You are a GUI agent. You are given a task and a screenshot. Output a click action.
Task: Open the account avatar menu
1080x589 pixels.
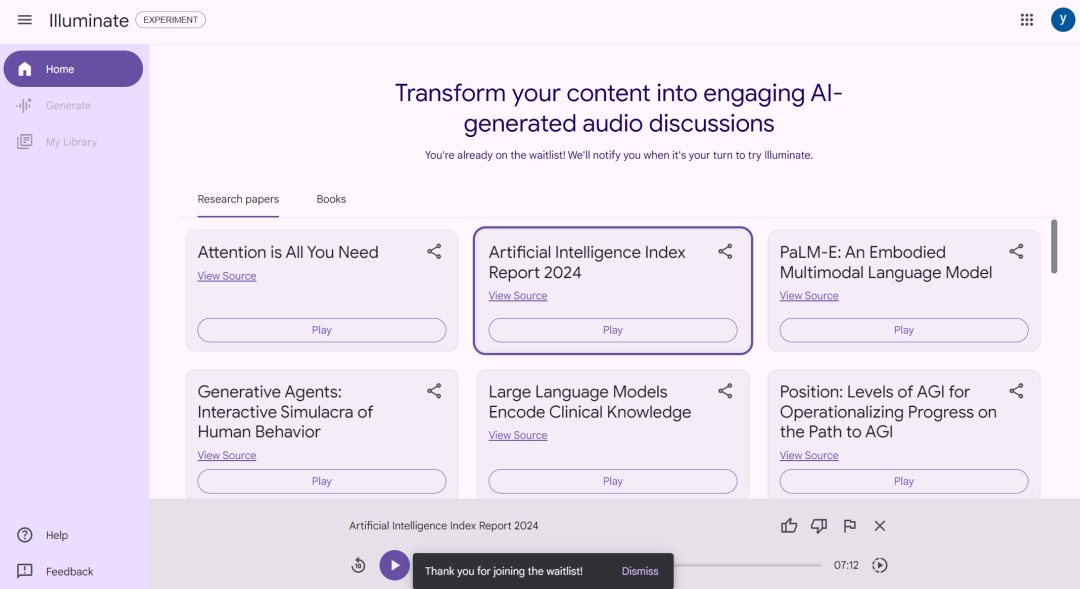[x=1063, y=20]
